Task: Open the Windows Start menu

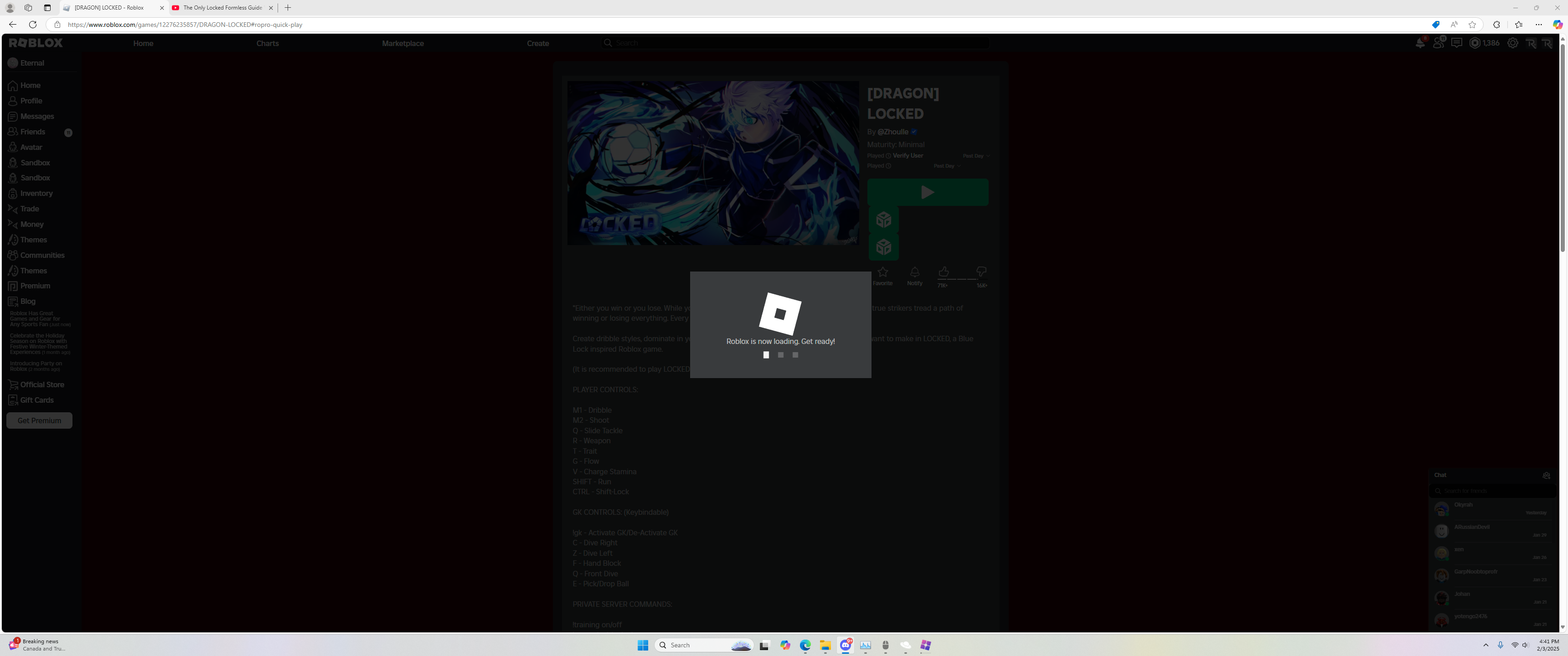Action: coord(643,645)
